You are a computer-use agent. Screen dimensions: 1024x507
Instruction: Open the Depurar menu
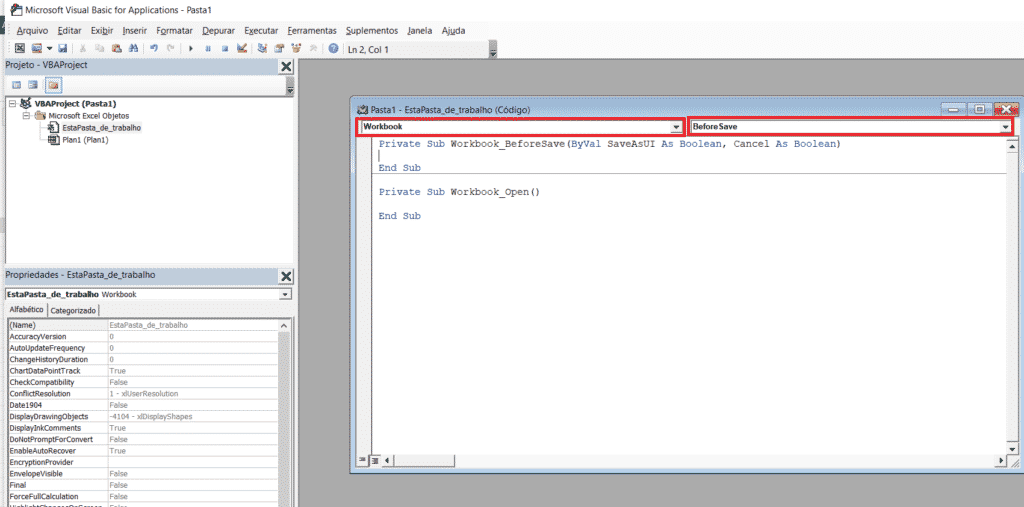tap(219, 31)
